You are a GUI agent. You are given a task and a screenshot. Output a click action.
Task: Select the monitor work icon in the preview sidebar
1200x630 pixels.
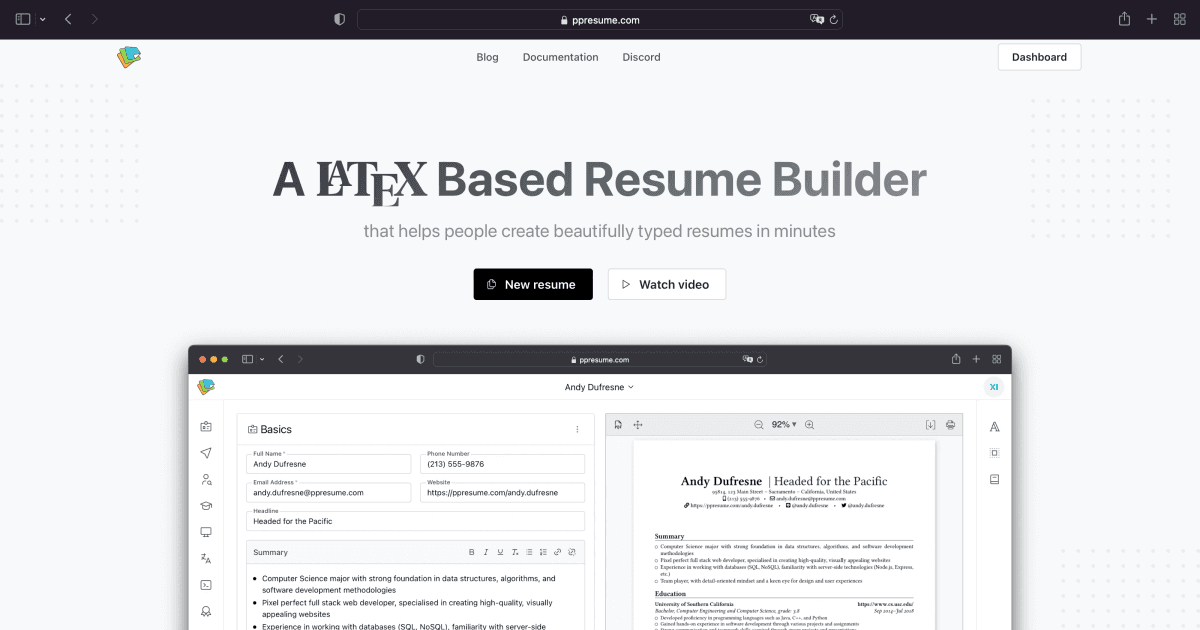206,532
